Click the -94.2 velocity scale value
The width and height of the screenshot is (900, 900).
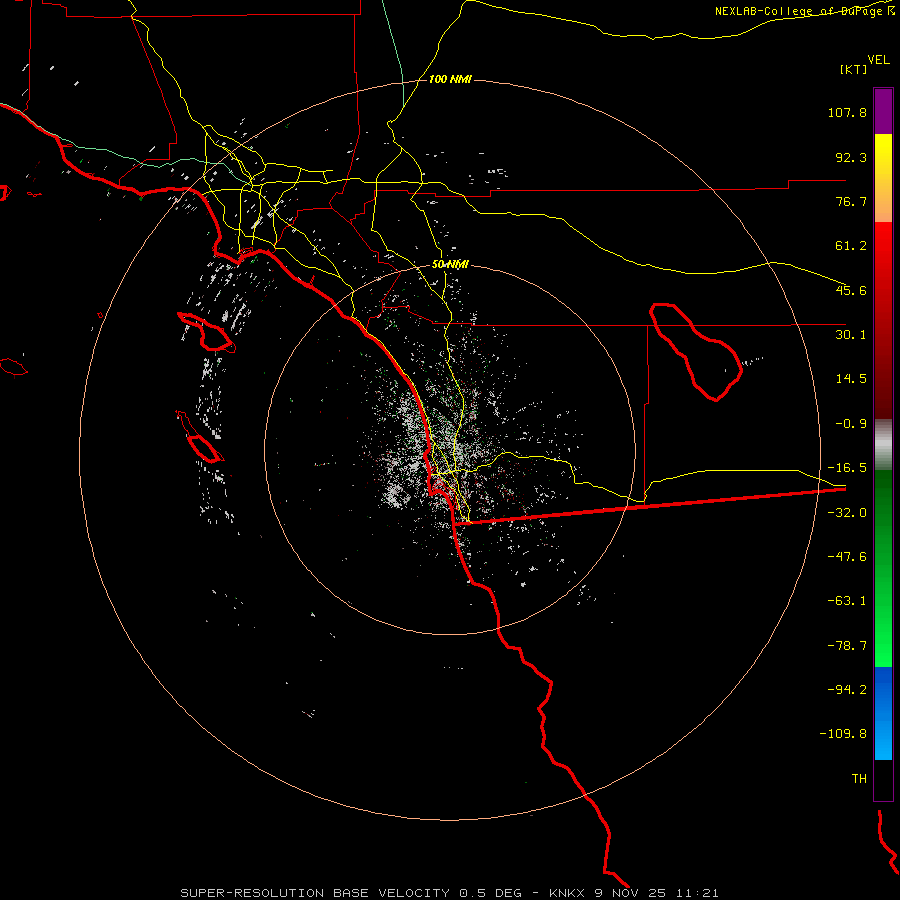(x=847, y=690)
